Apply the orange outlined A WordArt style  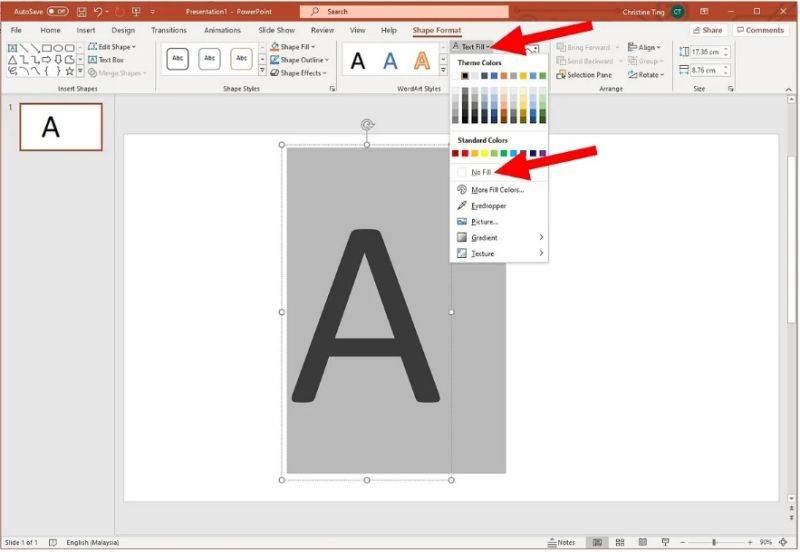(x=422, y=61)
